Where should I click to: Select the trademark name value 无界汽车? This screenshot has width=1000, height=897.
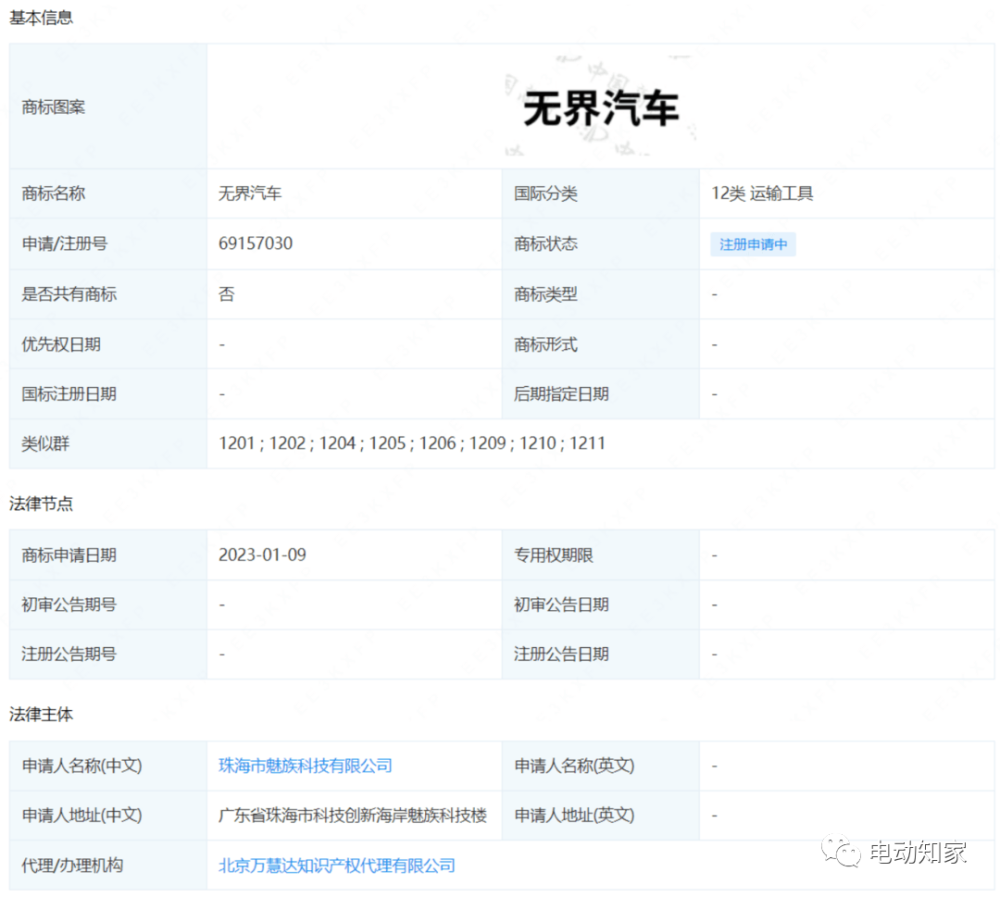(x=249, y=193)
